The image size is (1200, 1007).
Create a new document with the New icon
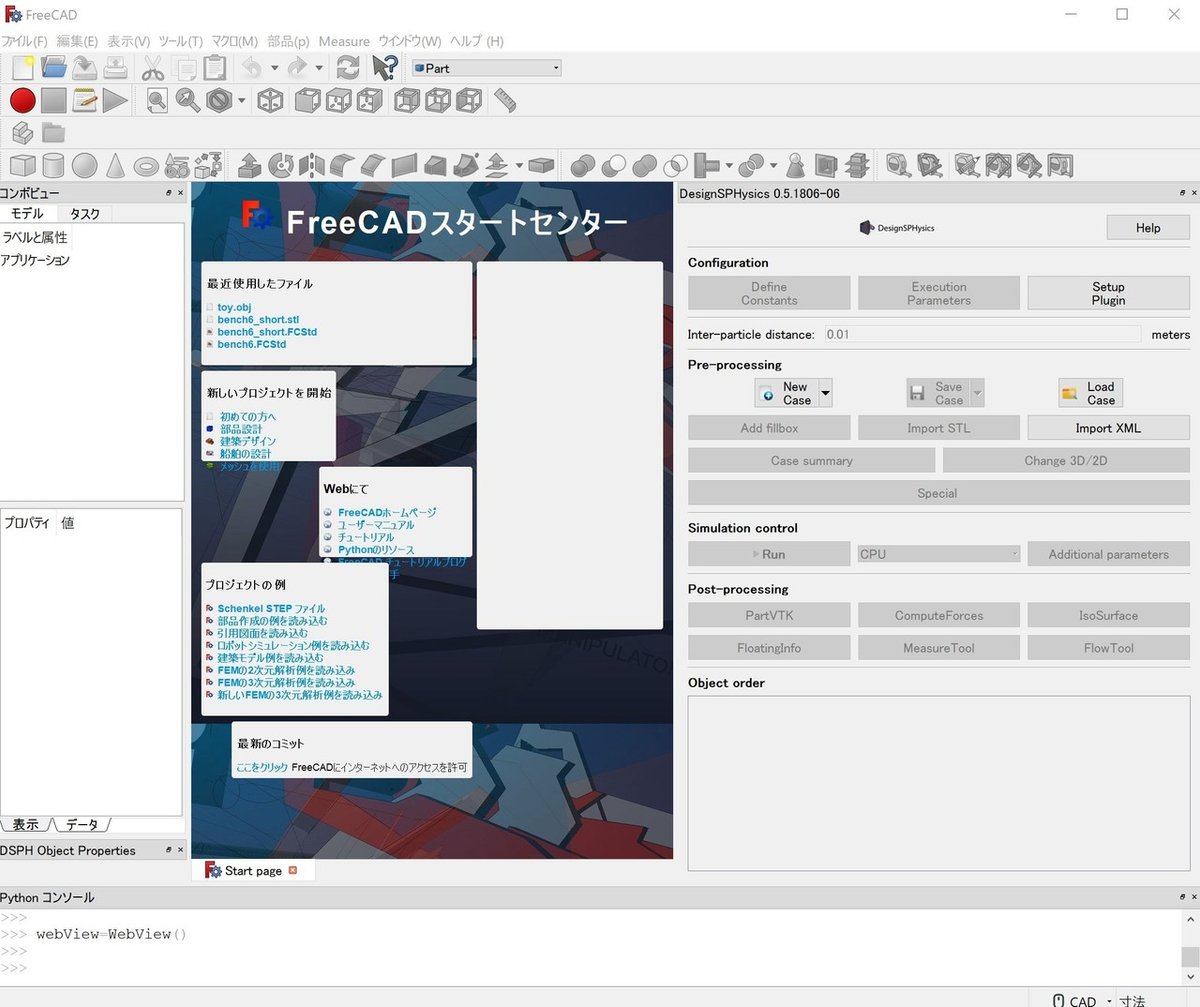(22, 68)
